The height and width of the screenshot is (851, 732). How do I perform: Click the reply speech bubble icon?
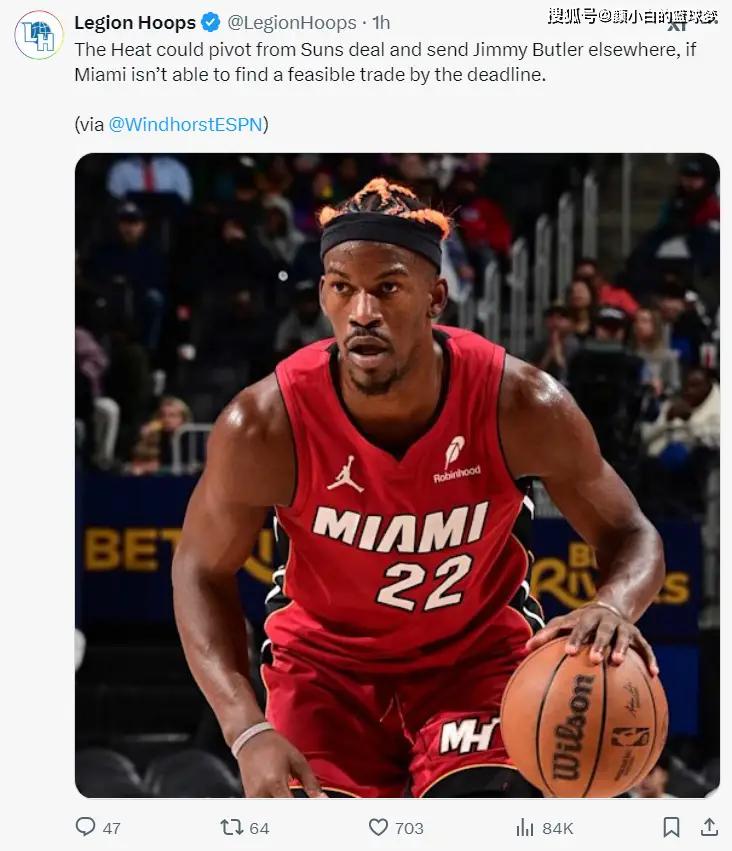(85, 827)
